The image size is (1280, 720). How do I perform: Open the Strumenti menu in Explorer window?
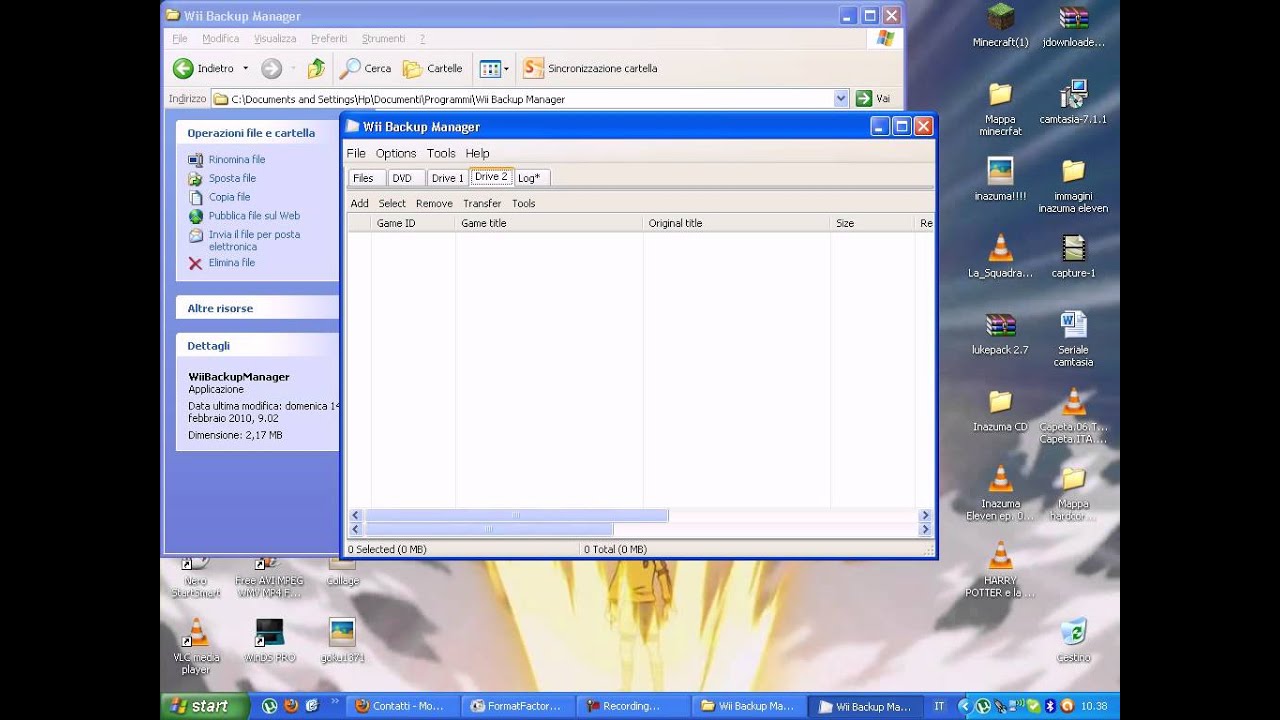[x=383, y=38]
